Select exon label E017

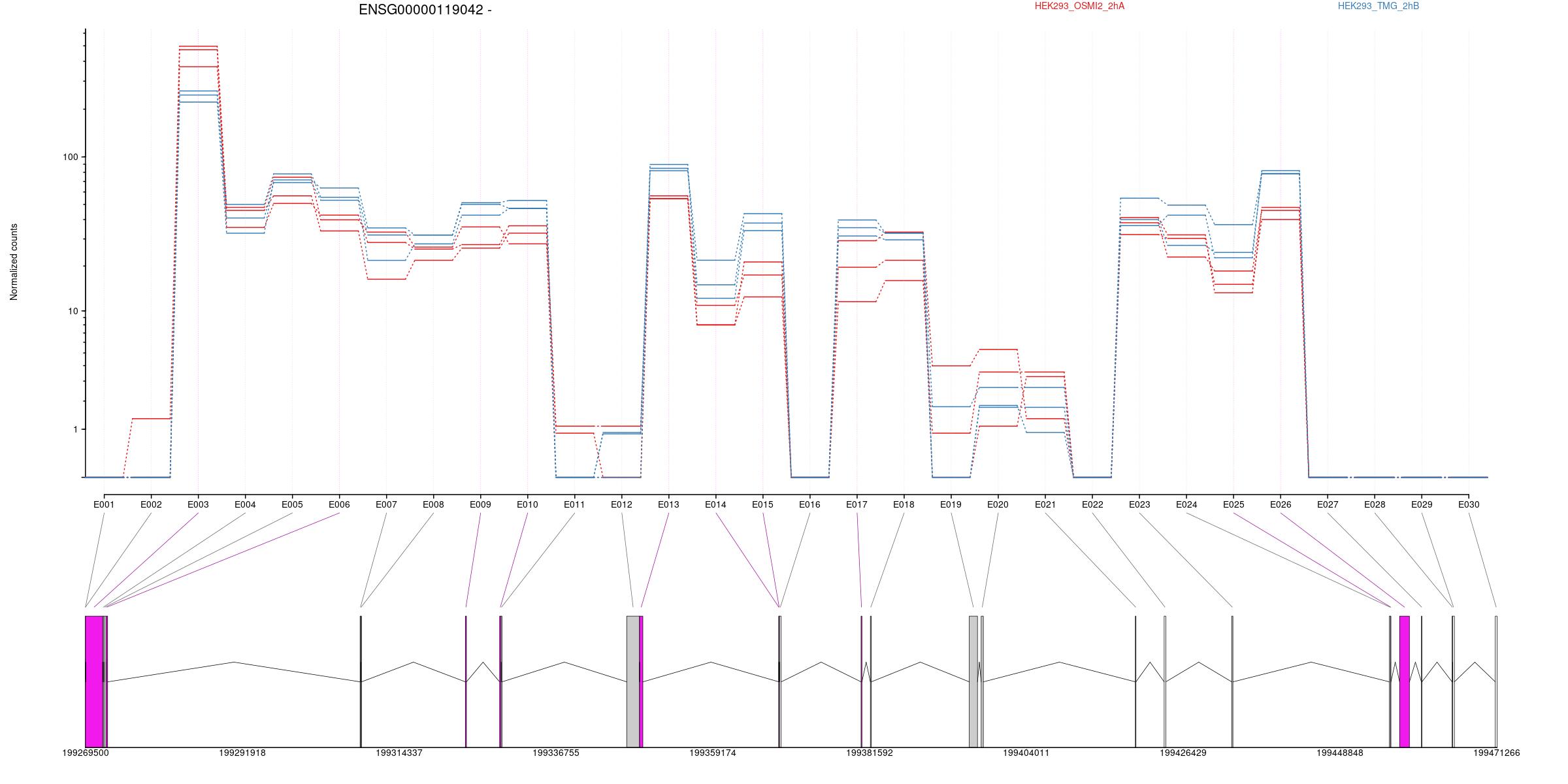pos(857,504)
